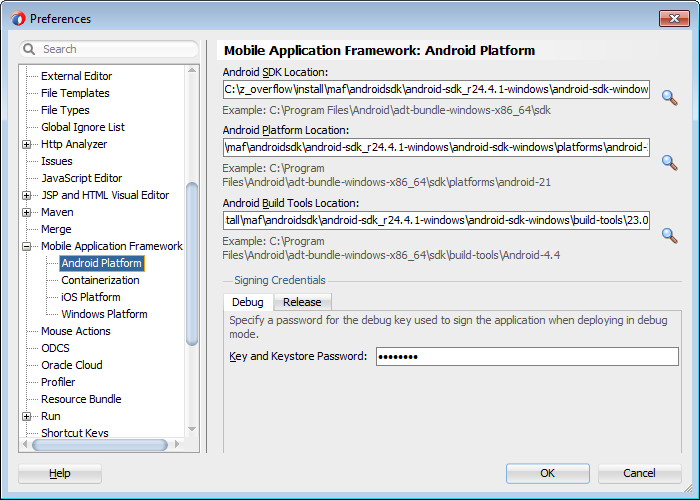Image resolution: width=700 pixels, height=500 pixels.
Task: Click tree horizontal scrollbar right arrow
Action: (177, 445)
